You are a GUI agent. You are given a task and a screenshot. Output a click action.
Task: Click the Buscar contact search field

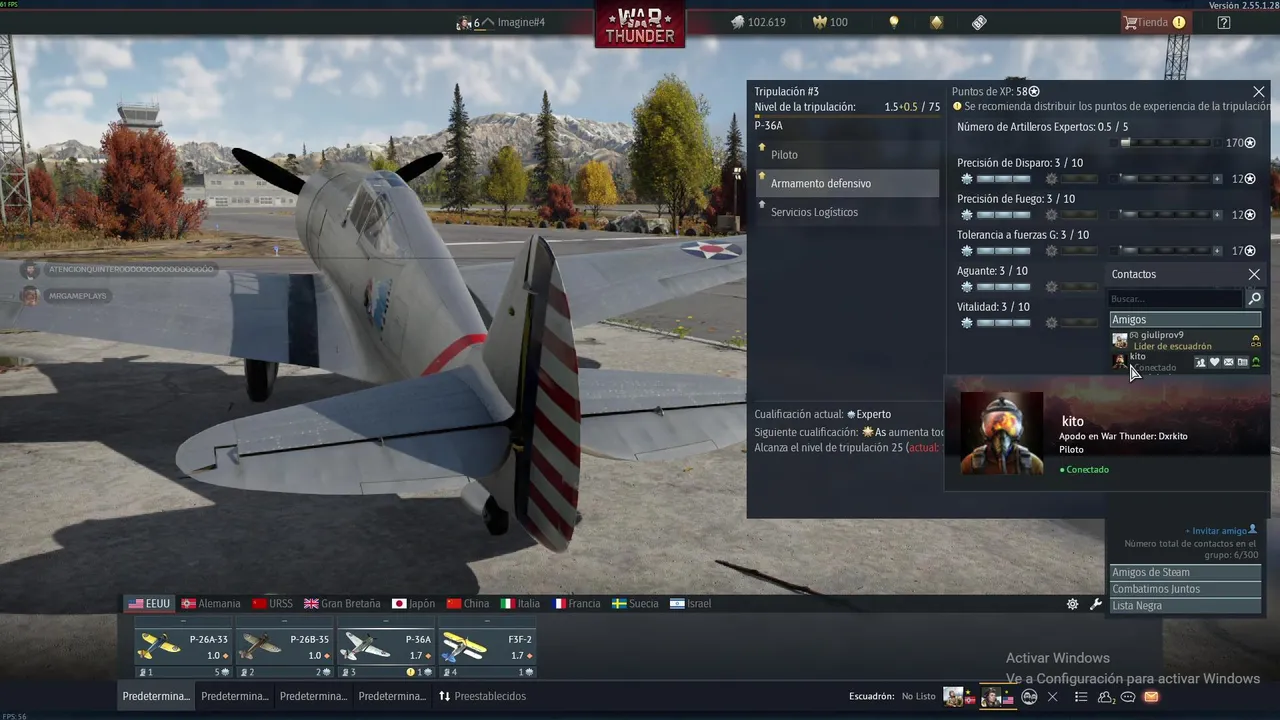coord(1176,299)
